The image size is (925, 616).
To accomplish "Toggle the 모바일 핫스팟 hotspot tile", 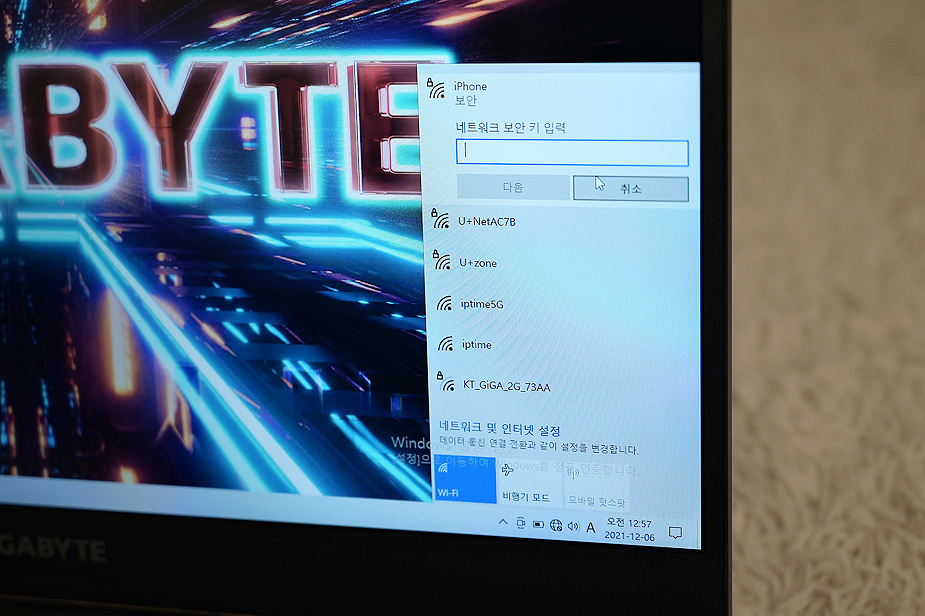I will click(x=596, y=487).
